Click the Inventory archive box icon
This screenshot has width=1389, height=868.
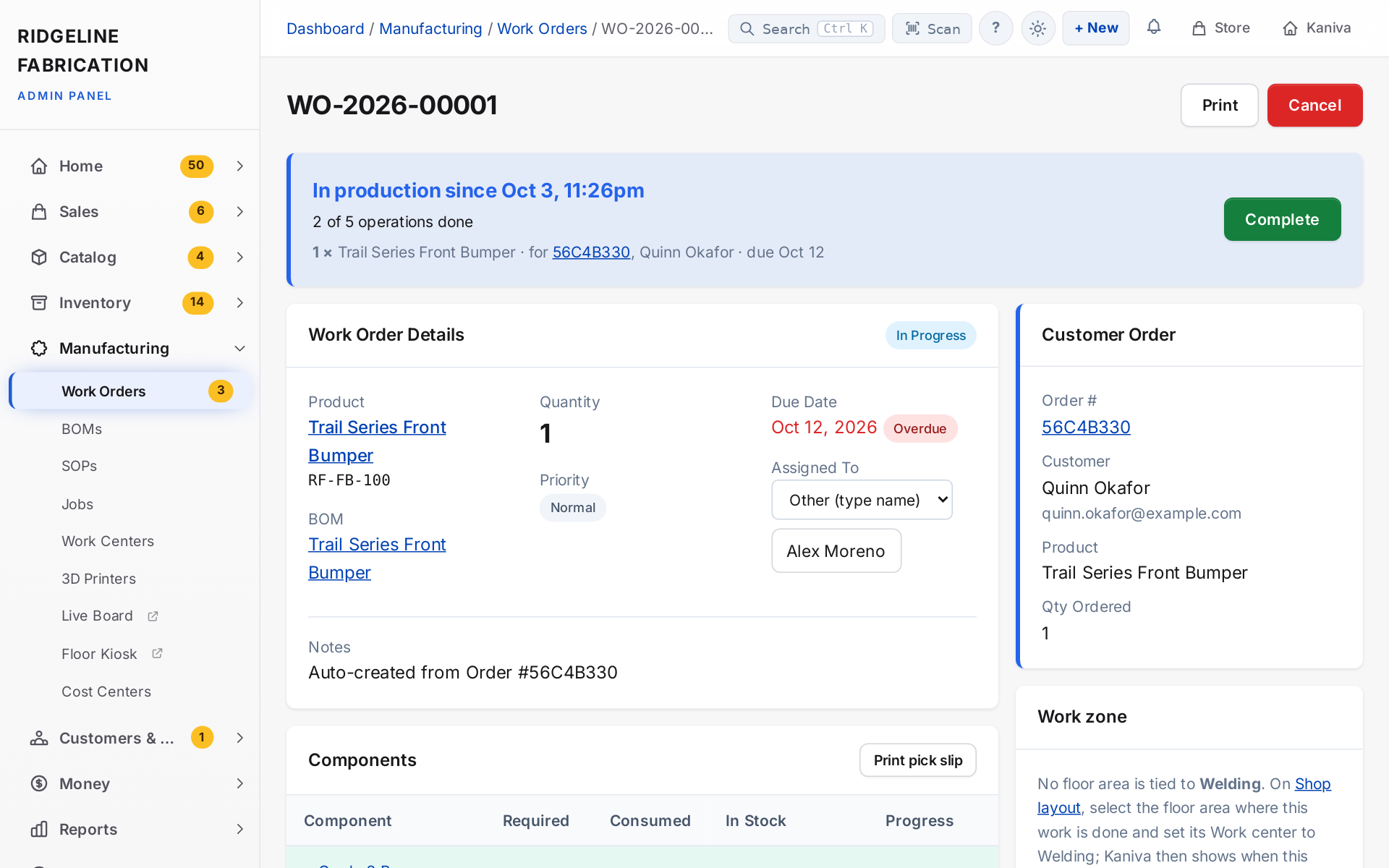(39, 303)
